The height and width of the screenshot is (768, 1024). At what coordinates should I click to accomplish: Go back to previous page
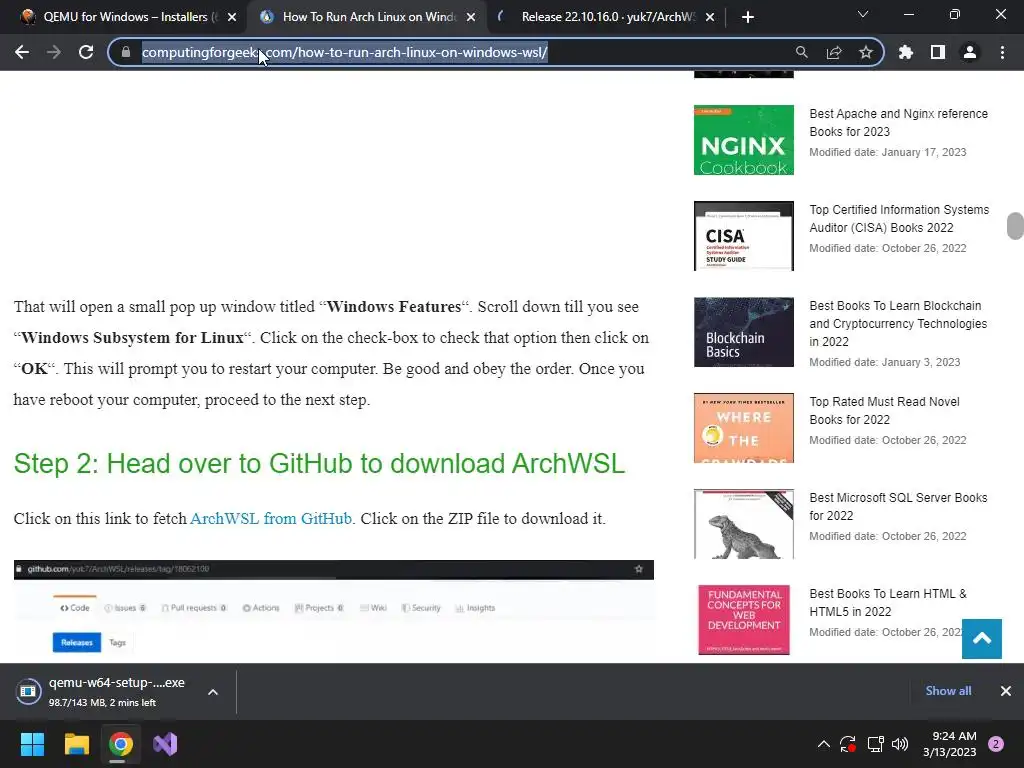[x=22, y=52]
